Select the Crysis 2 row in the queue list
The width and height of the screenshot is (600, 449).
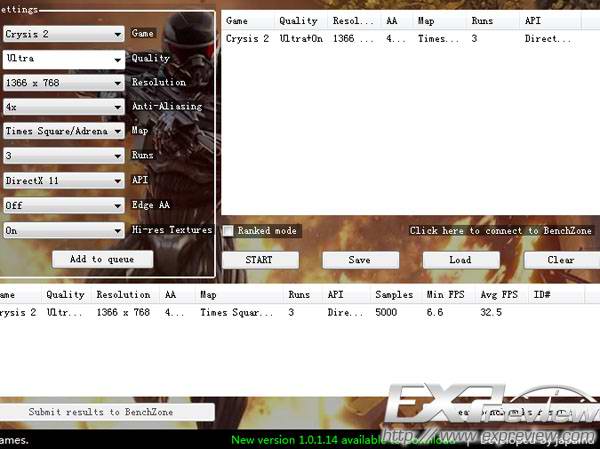tap(400, 39)
